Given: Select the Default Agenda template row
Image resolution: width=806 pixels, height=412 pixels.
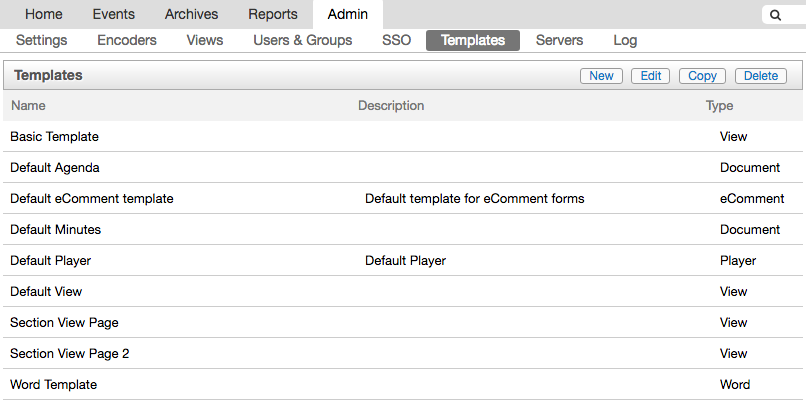Looking at the screenshot, I should (55, 168).
